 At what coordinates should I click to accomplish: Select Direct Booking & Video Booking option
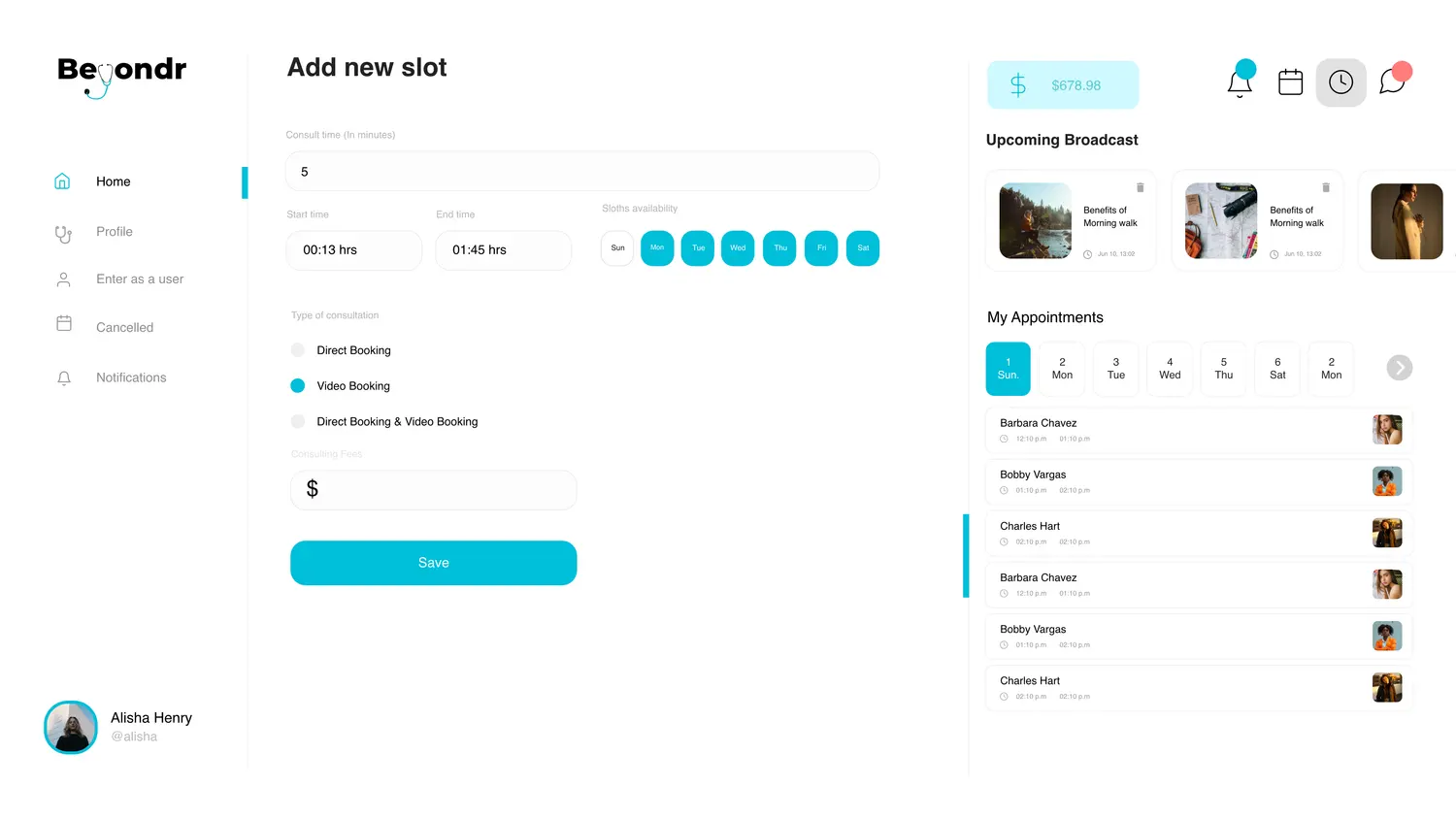click(298, 421)
